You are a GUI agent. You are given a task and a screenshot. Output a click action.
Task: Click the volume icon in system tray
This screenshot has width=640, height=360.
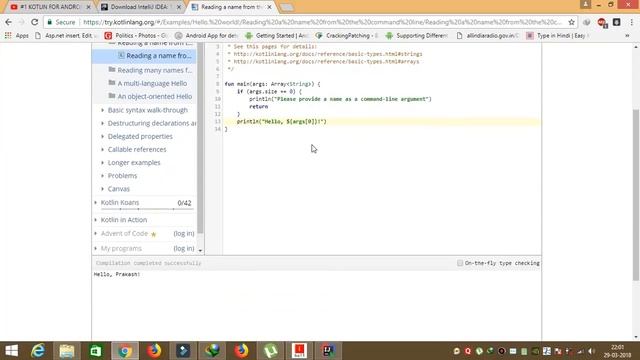(x=591, y=351)
